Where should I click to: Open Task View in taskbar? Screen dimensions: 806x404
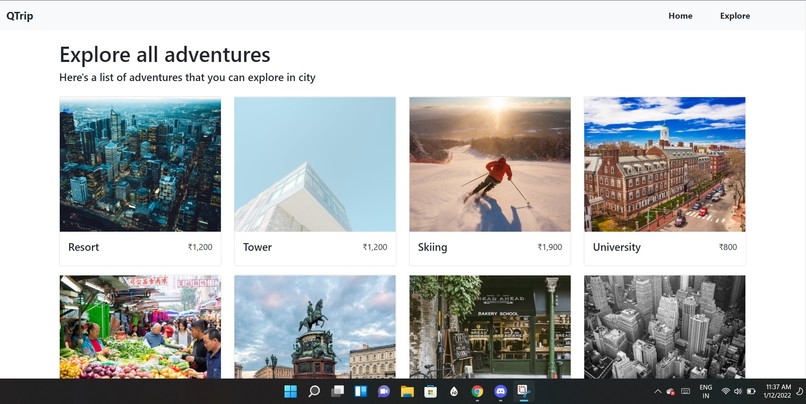tap(337, 392)
